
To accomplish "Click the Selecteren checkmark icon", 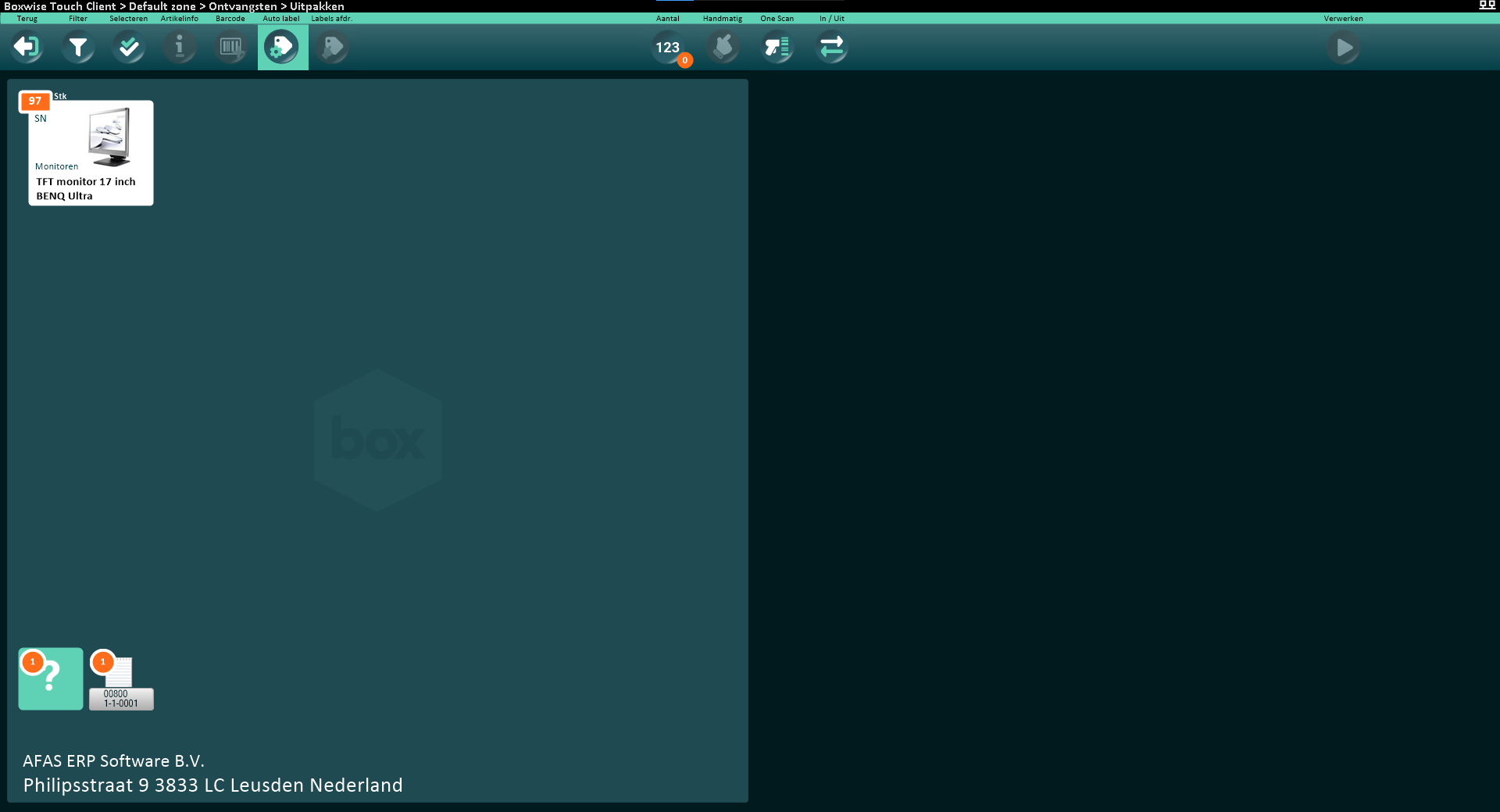I will (x=129, y=48).
